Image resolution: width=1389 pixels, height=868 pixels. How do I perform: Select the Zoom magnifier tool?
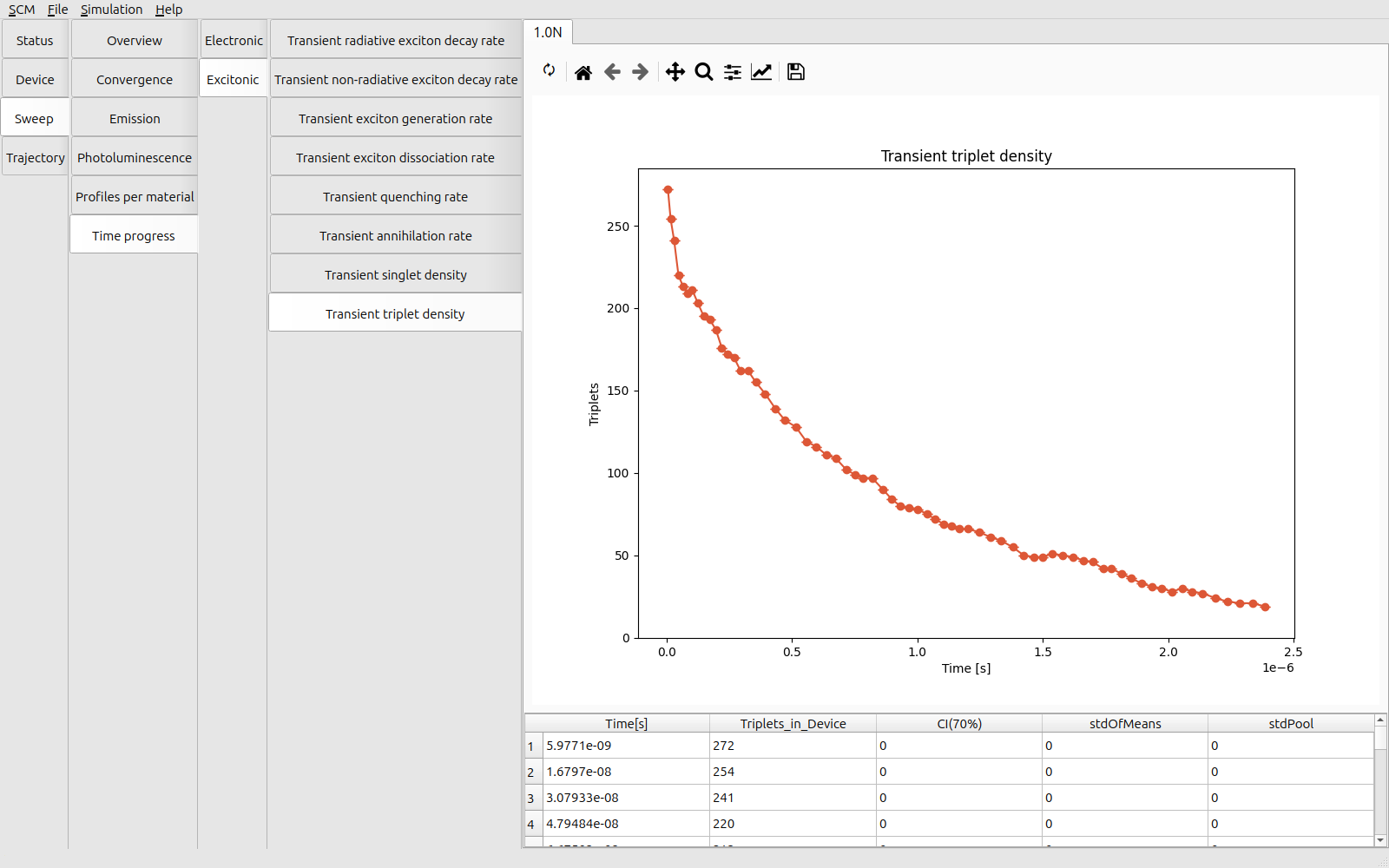[704, 72]
